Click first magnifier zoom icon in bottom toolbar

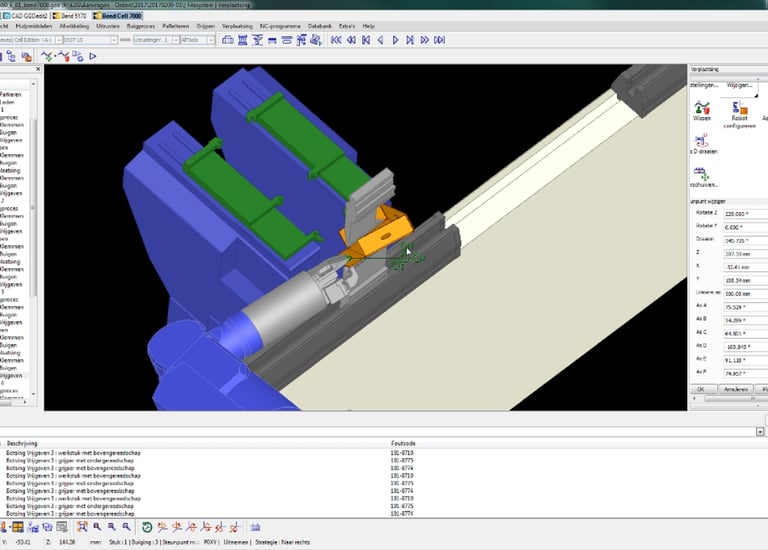pyautogui.click(x=97, y=527)
